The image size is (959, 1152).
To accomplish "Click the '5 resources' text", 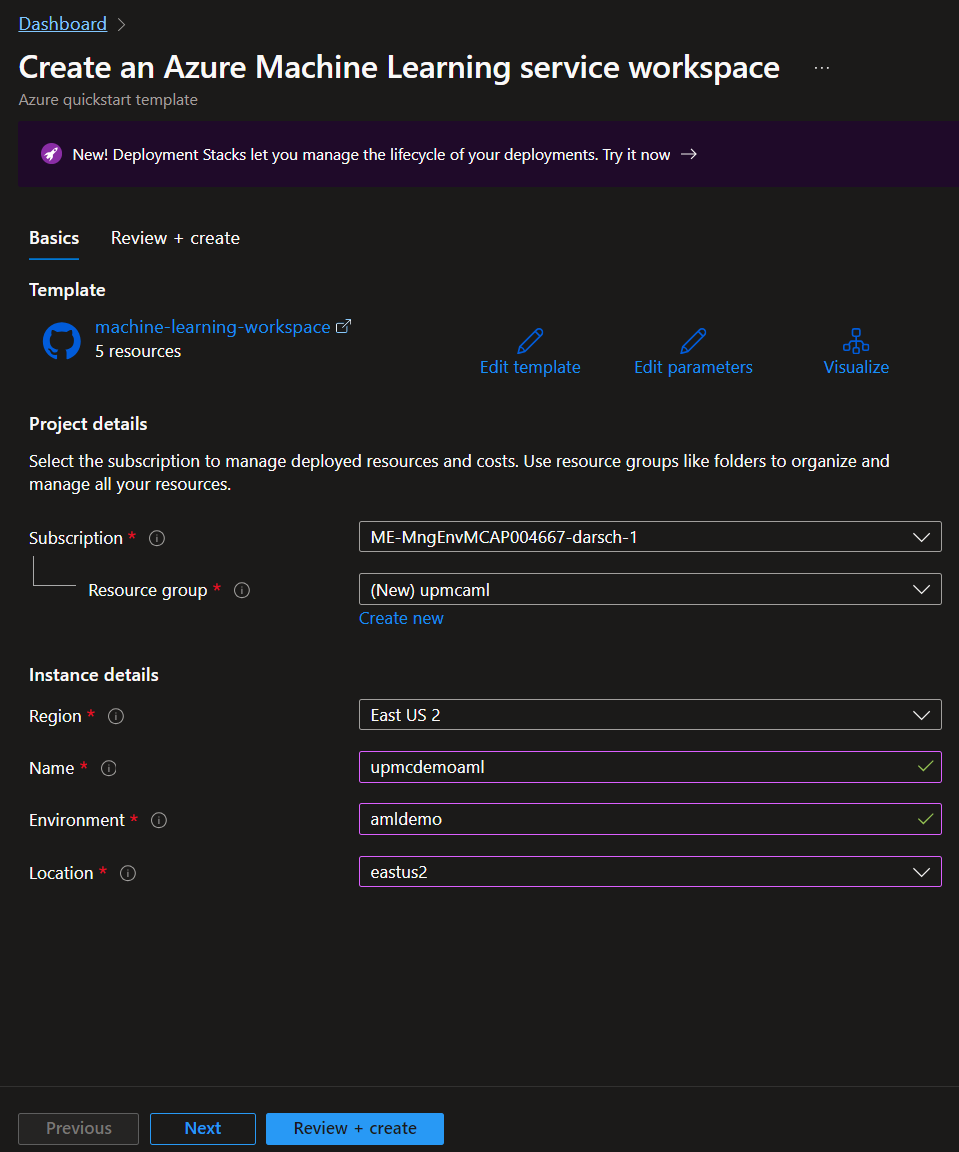I will pyautogui.click(x=138, y=351).
